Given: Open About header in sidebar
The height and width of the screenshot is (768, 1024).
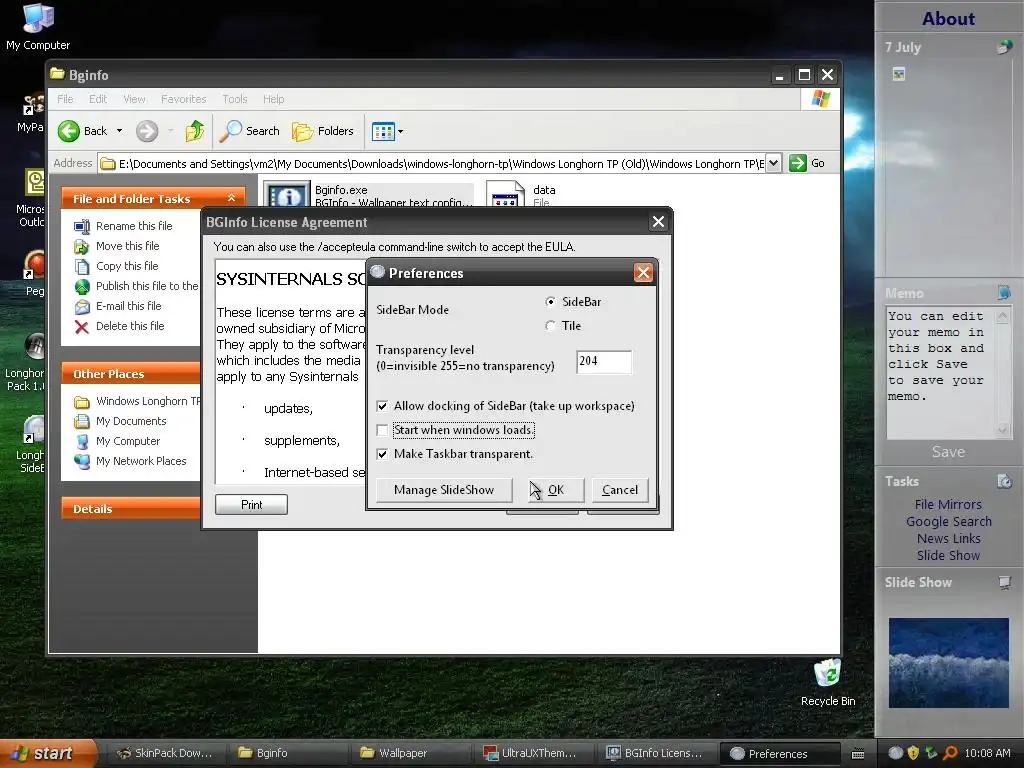Looking at the screenshot, I should (x=948, y=18).
